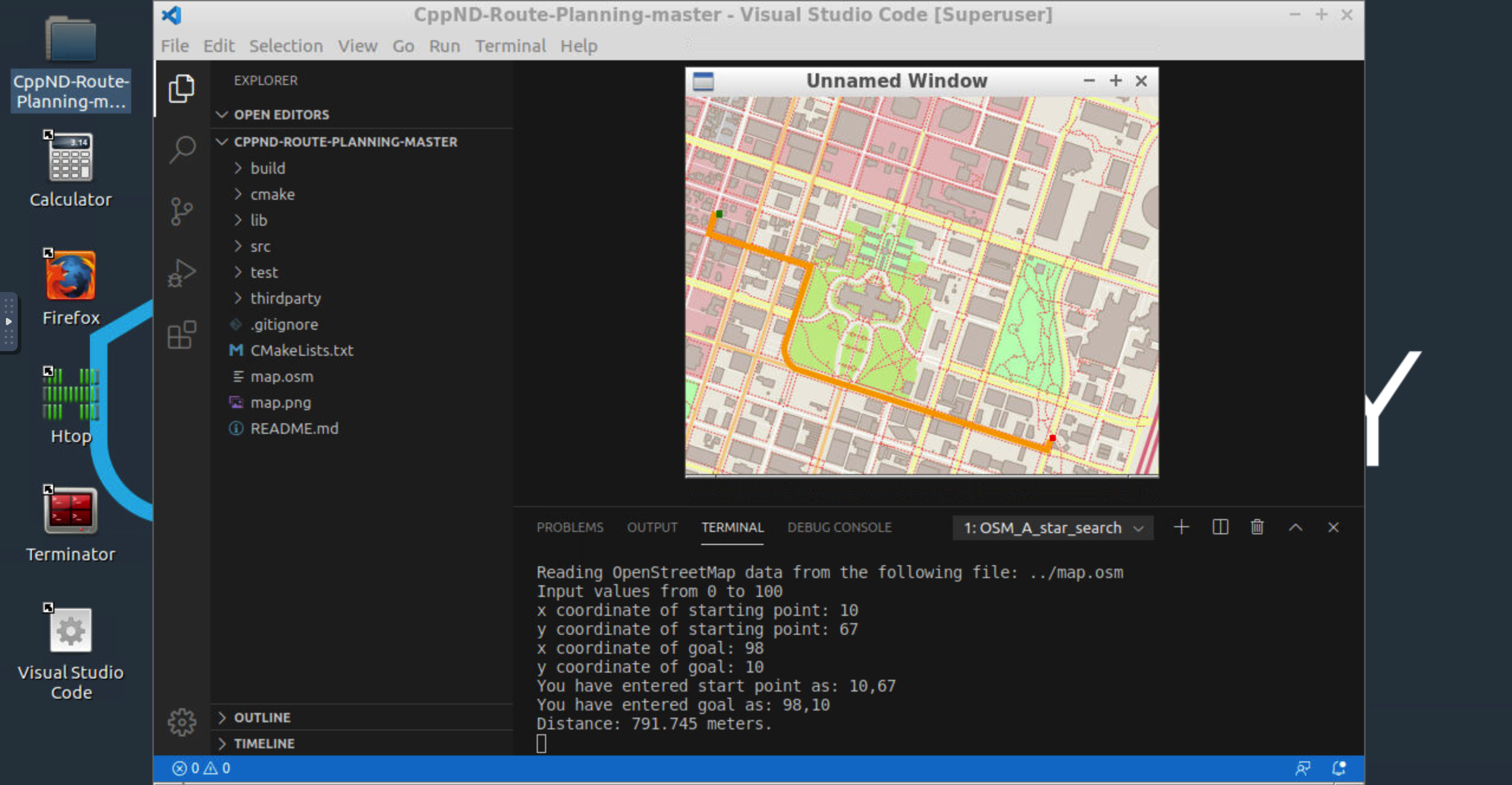Maximize panel with up chevron
The width and height of the screenshot is (1512, 785).
pos(1295,527)
